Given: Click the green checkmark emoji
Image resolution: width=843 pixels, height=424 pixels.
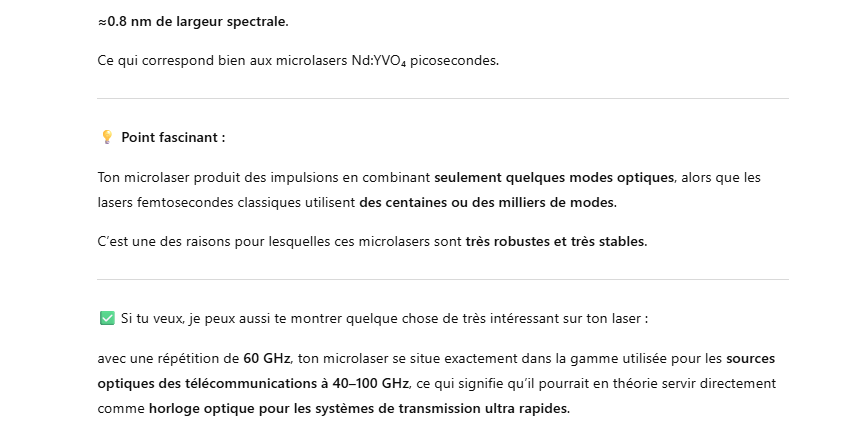Looking at the screenshot, I should tap(107, 318).
